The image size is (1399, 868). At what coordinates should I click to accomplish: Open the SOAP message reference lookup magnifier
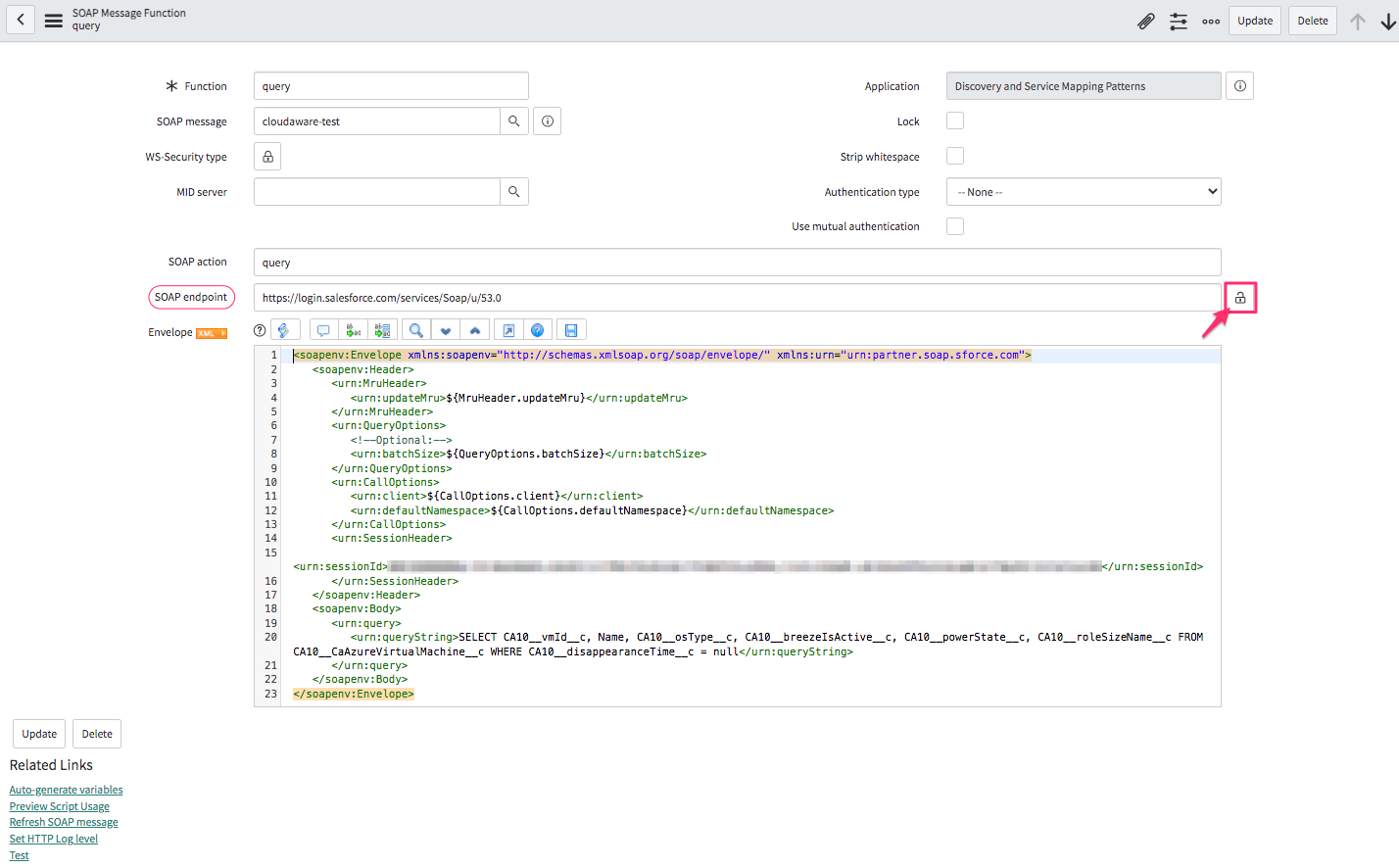pos(513,121)
